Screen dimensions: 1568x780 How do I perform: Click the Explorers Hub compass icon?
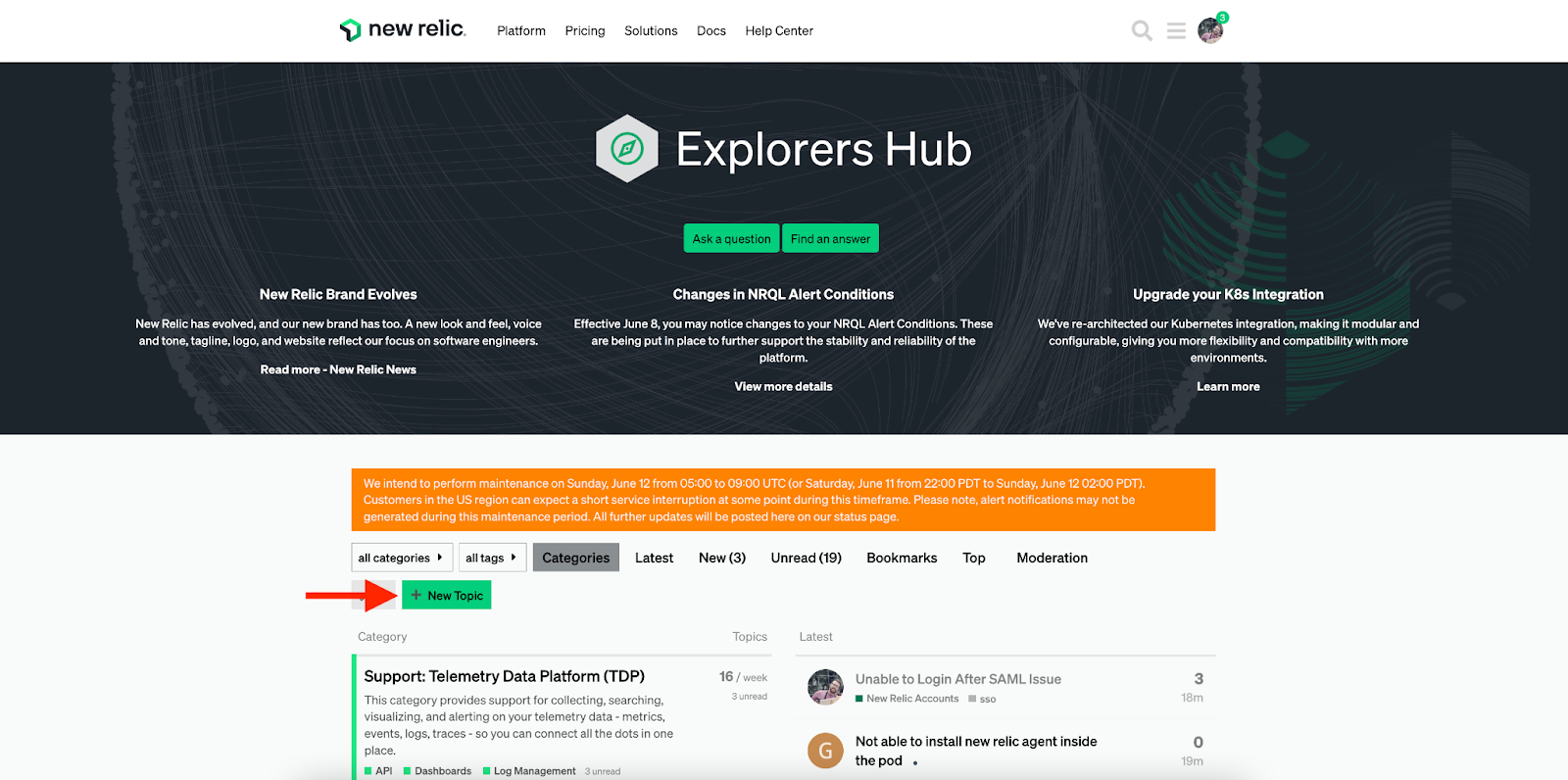[x=627, y=149]
